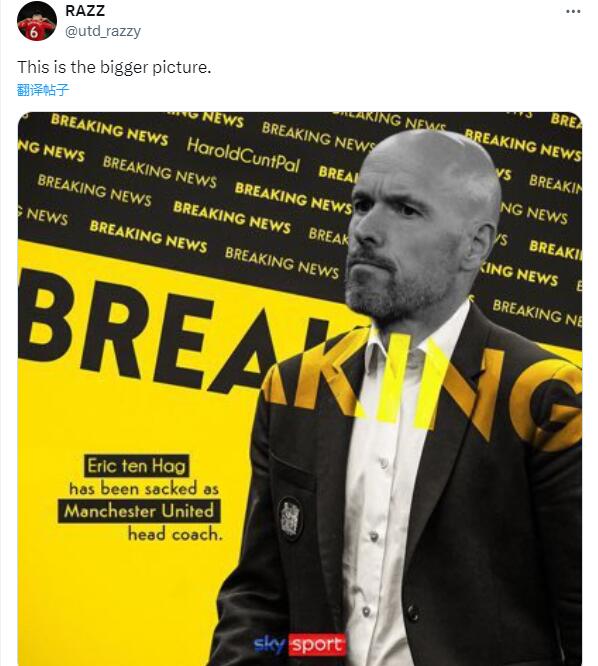
Task: Click the club crest badge on the jacket
Action: (x=290, y=519)
